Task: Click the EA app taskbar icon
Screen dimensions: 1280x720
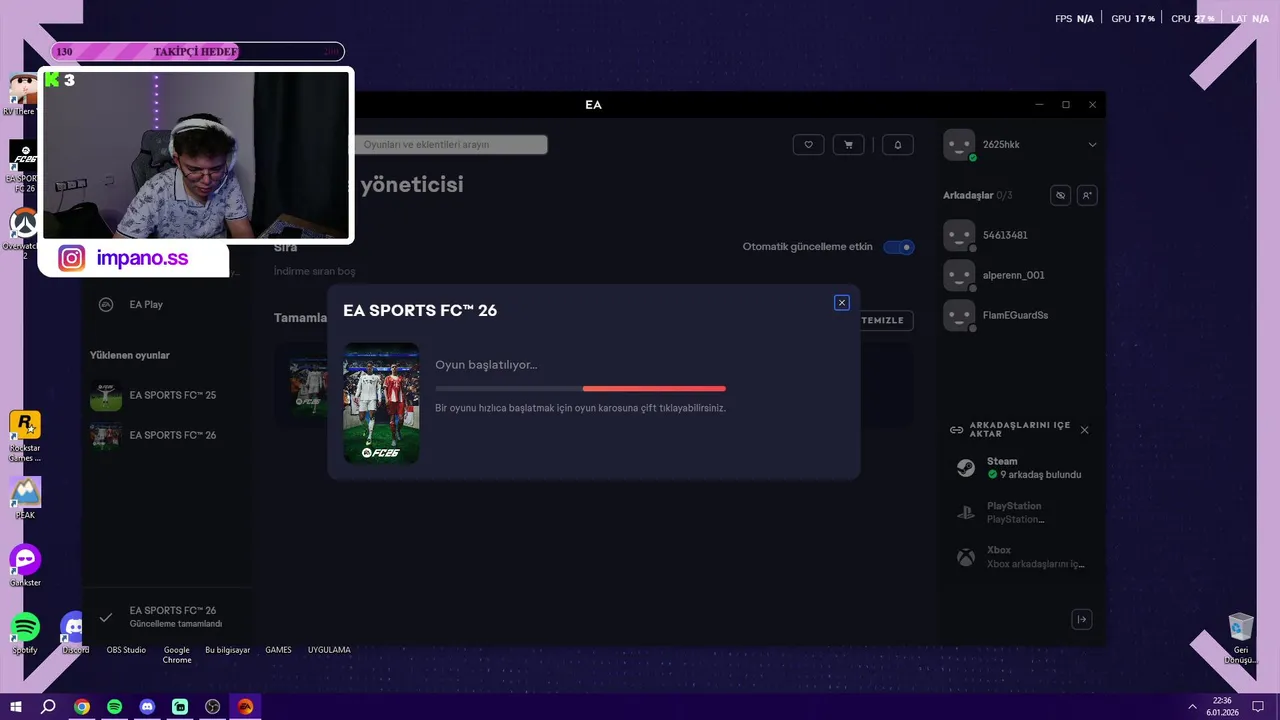Action: click(245, 706)
